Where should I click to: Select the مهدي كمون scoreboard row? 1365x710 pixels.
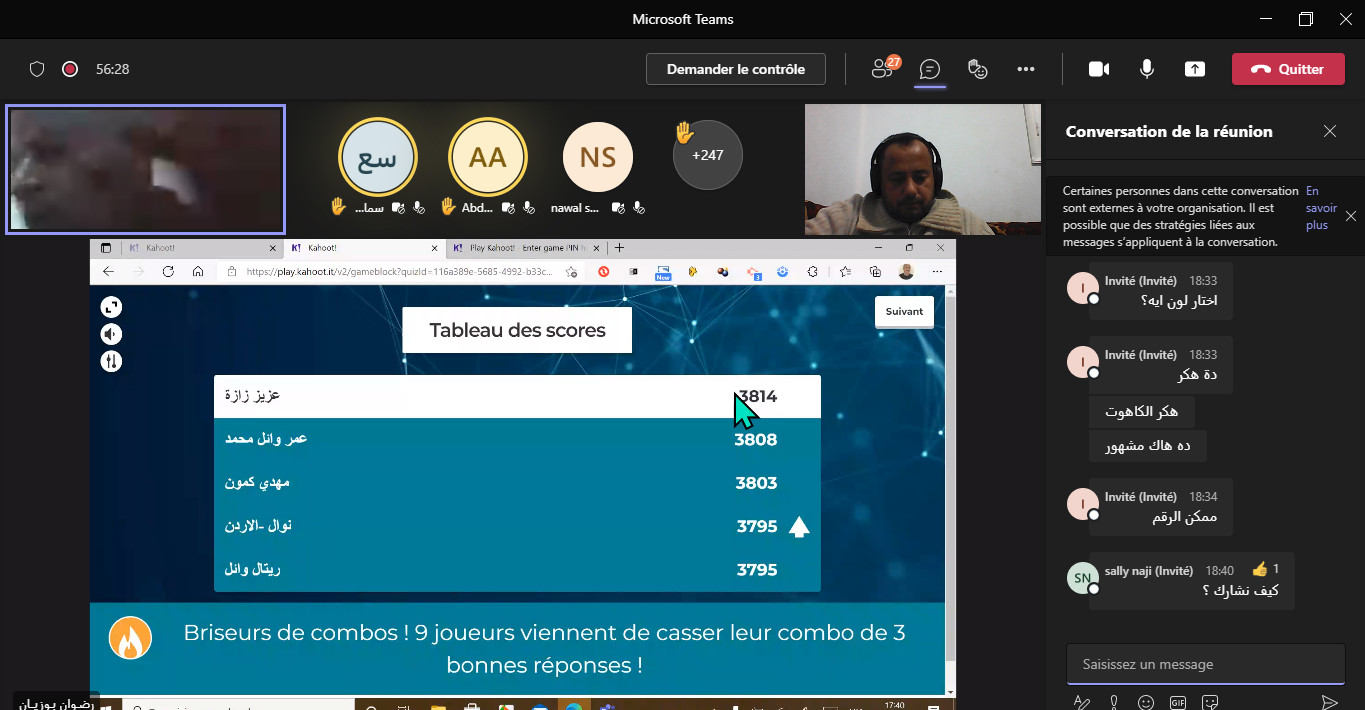point(517,483)
